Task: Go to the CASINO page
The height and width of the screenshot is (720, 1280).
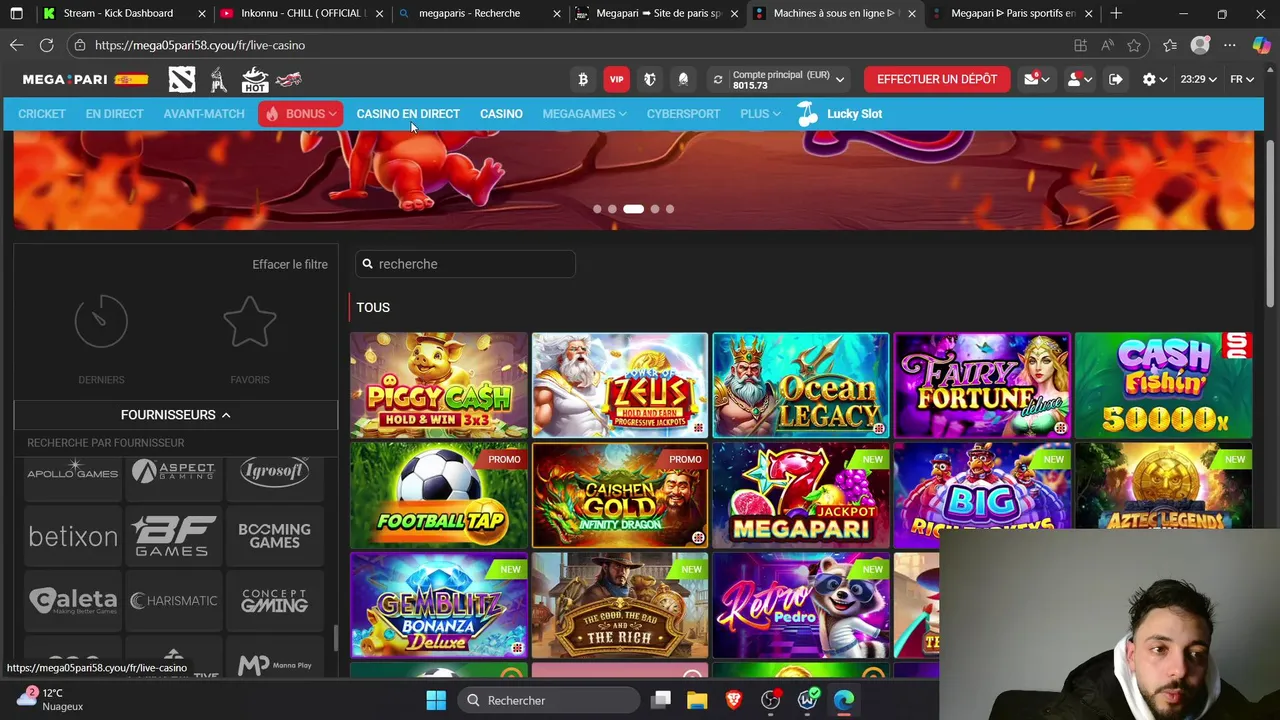Action: (x=501, y=114)
